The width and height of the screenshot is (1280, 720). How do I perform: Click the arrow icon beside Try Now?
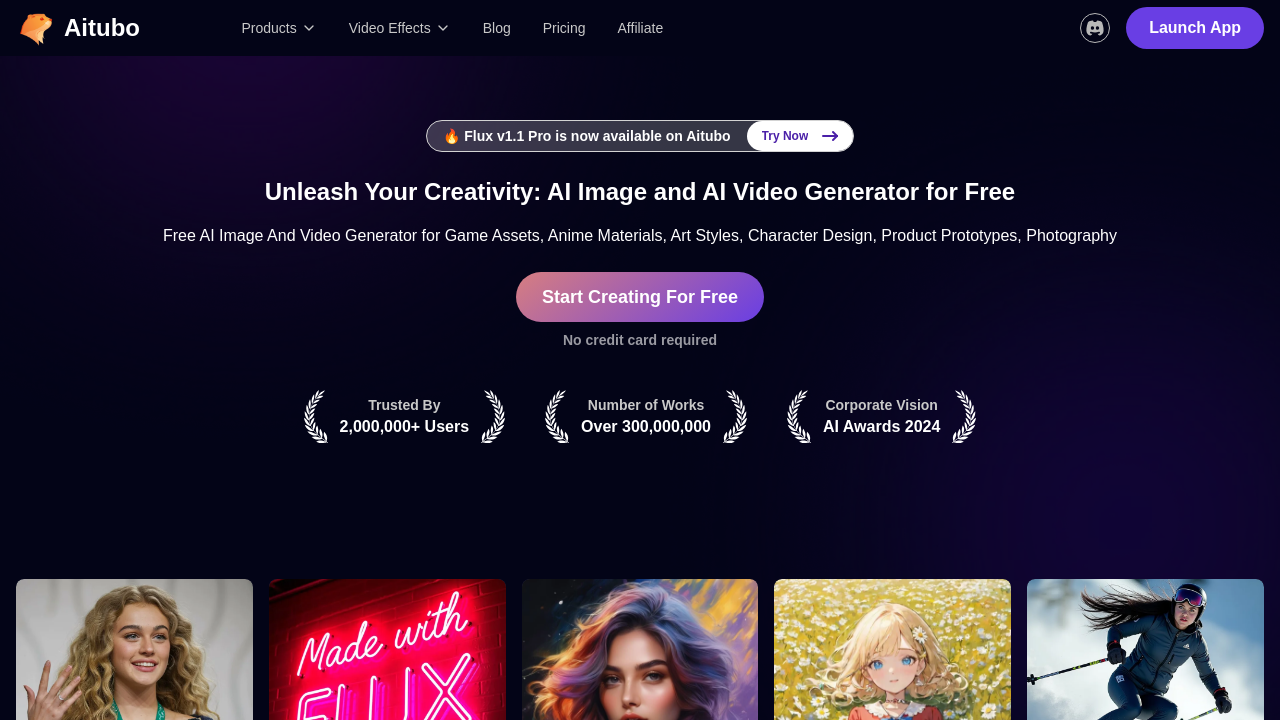pyautogui.click(x=830, y=136)
